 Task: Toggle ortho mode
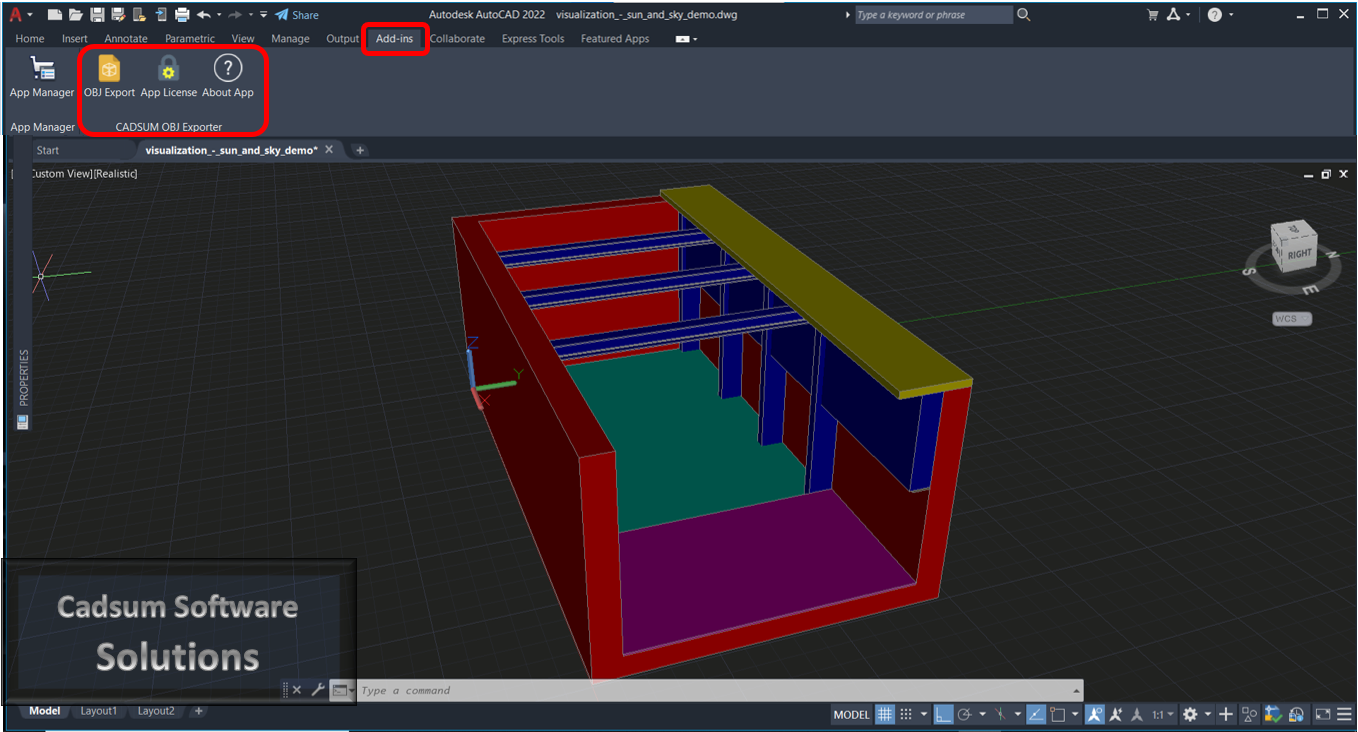pyautogui.click(x=944, y=714)
